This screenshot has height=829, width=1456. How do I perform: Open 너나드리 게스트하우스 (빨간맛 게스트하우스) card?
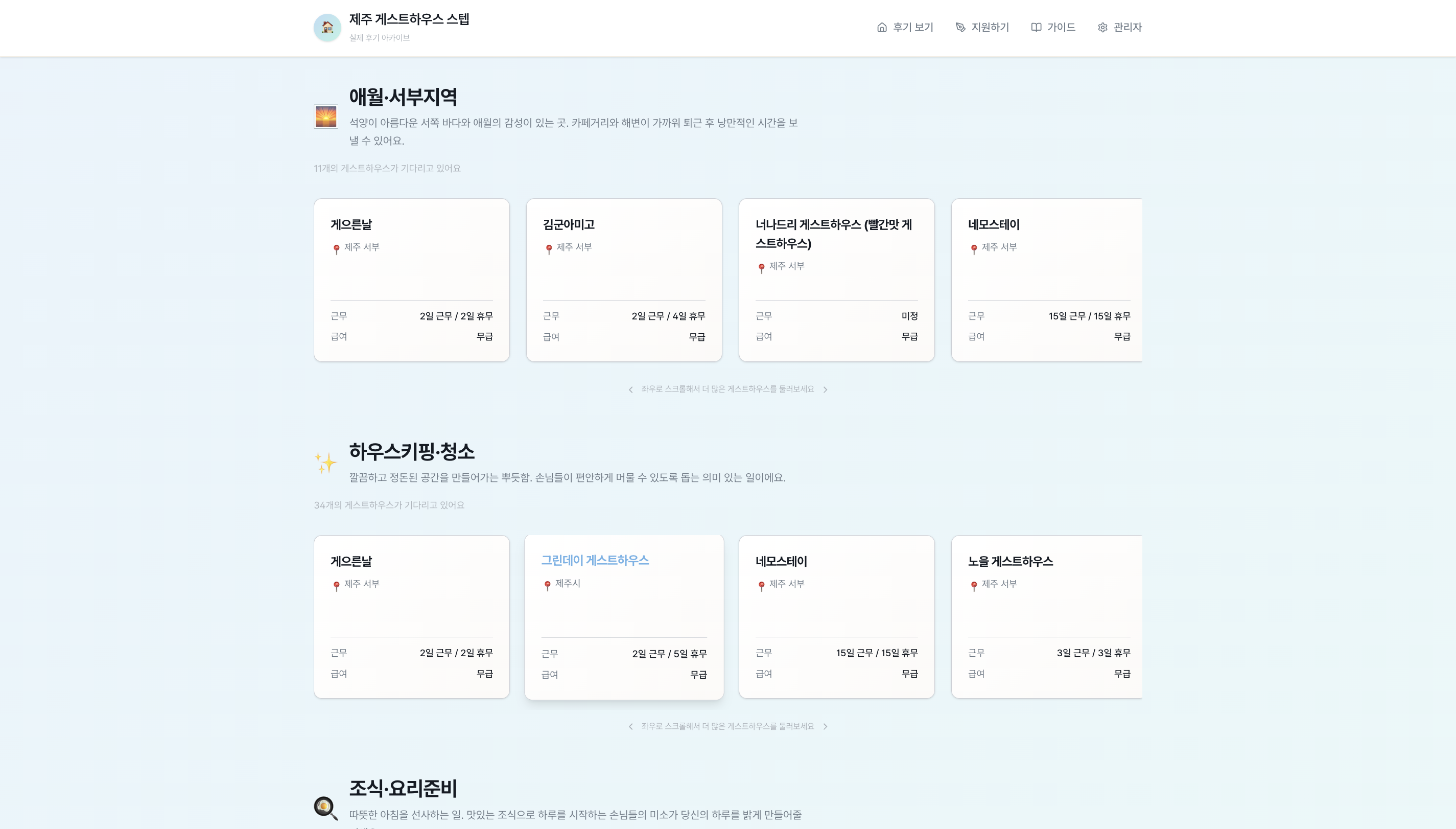(836, 280)
